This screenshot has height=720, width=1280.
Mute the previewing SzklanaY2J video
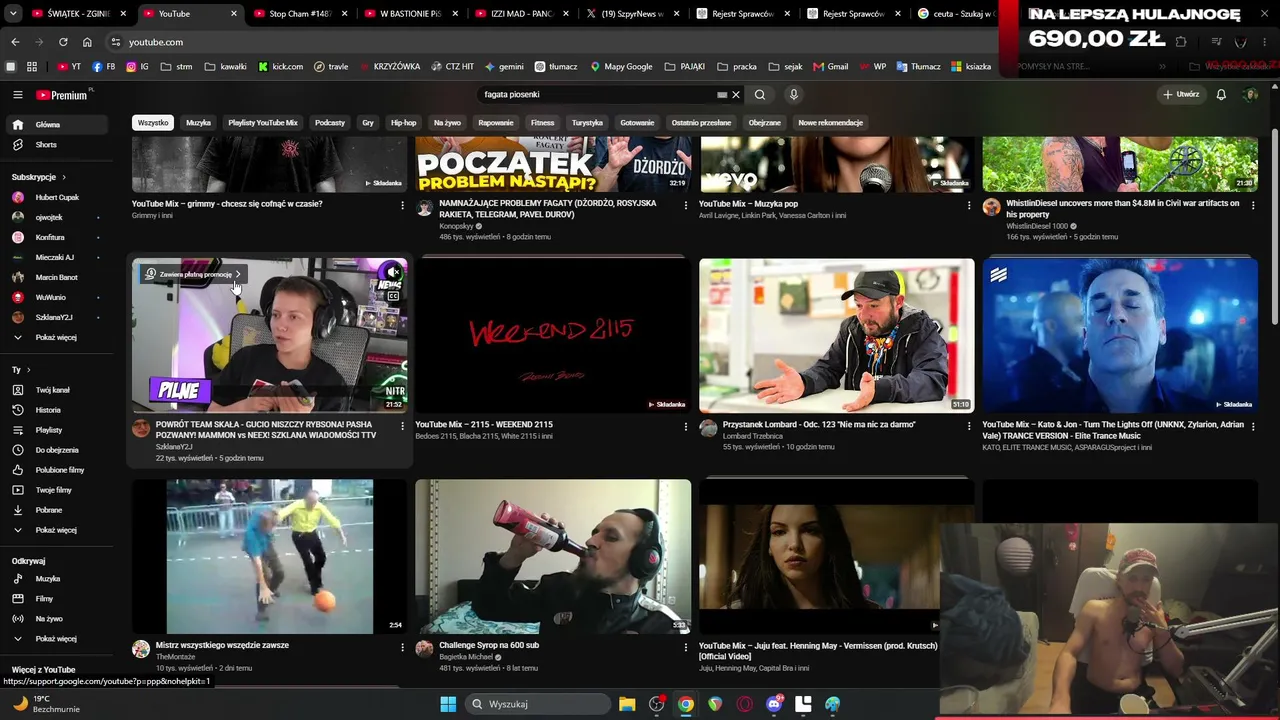393,273
